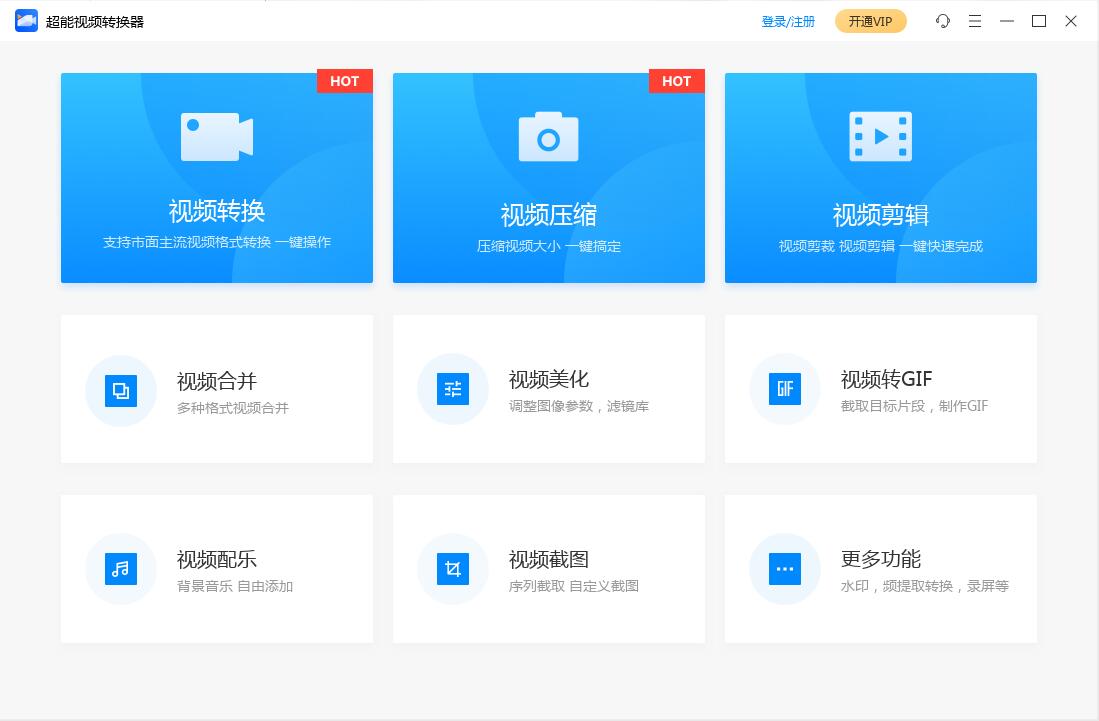1099x721 pixels.
Task: Click the 超能视频转换器 window title text
Action: pyautogui.click(x=95, y=22)
